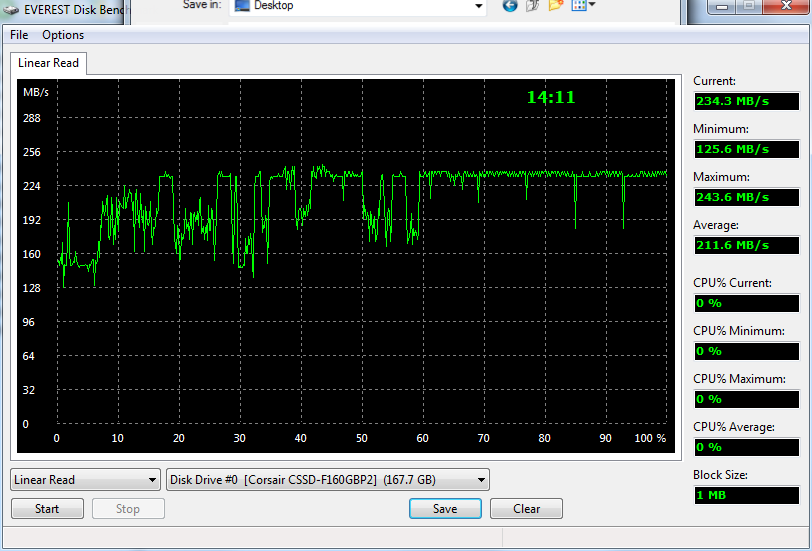Click the MB/s axis label on graph
812x551 pixels.
click(x=36, y=92)
